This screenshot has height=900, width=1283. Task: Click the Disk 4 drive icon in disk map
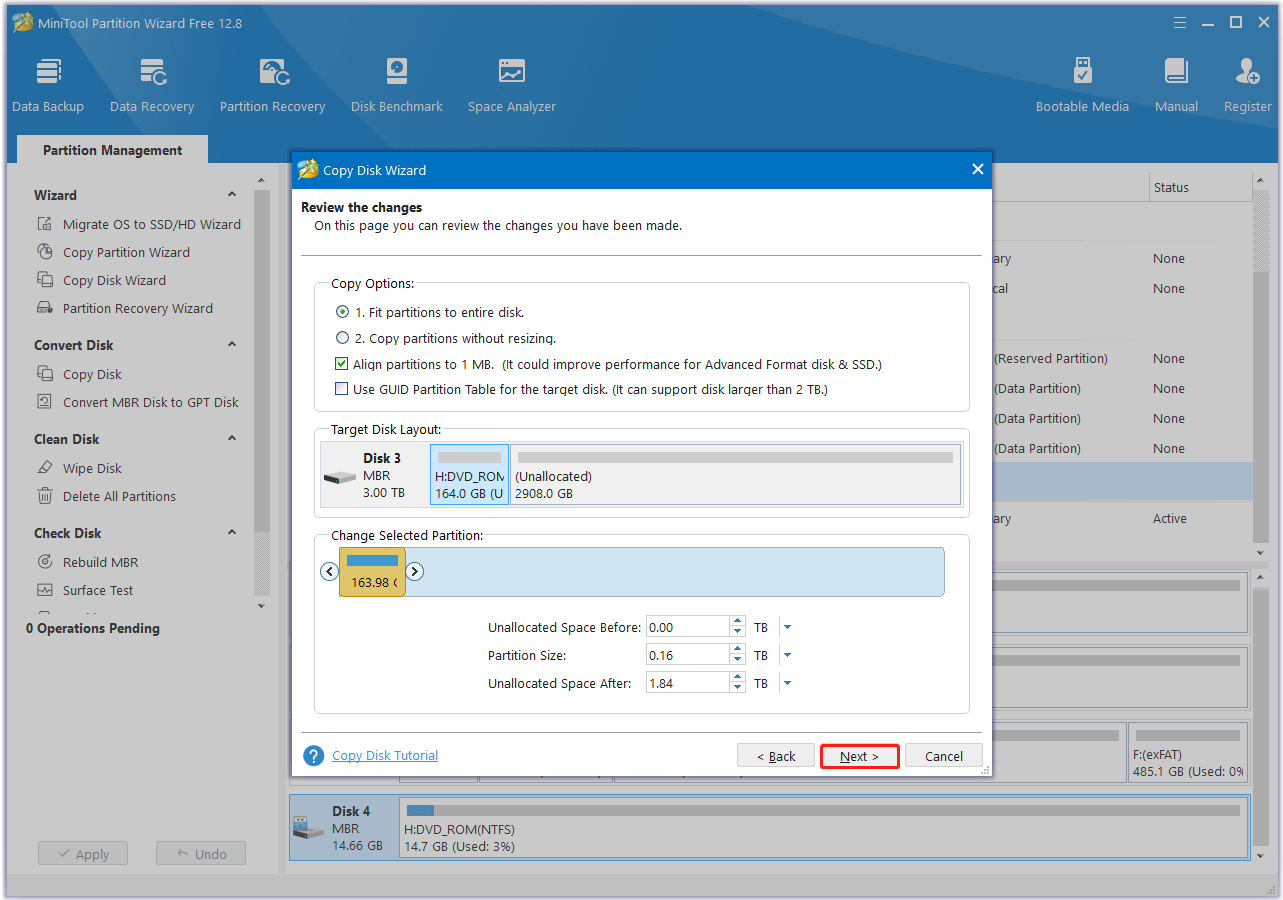click(x=309, y=828)
